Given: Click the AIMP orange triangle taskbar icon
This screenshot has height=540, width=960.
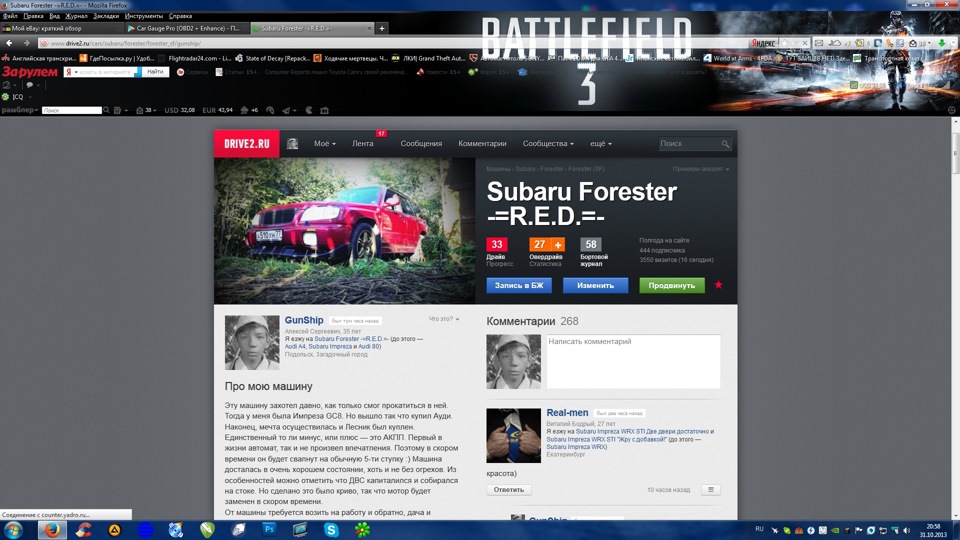Looking at the screenshot, I should click(114, 530).
